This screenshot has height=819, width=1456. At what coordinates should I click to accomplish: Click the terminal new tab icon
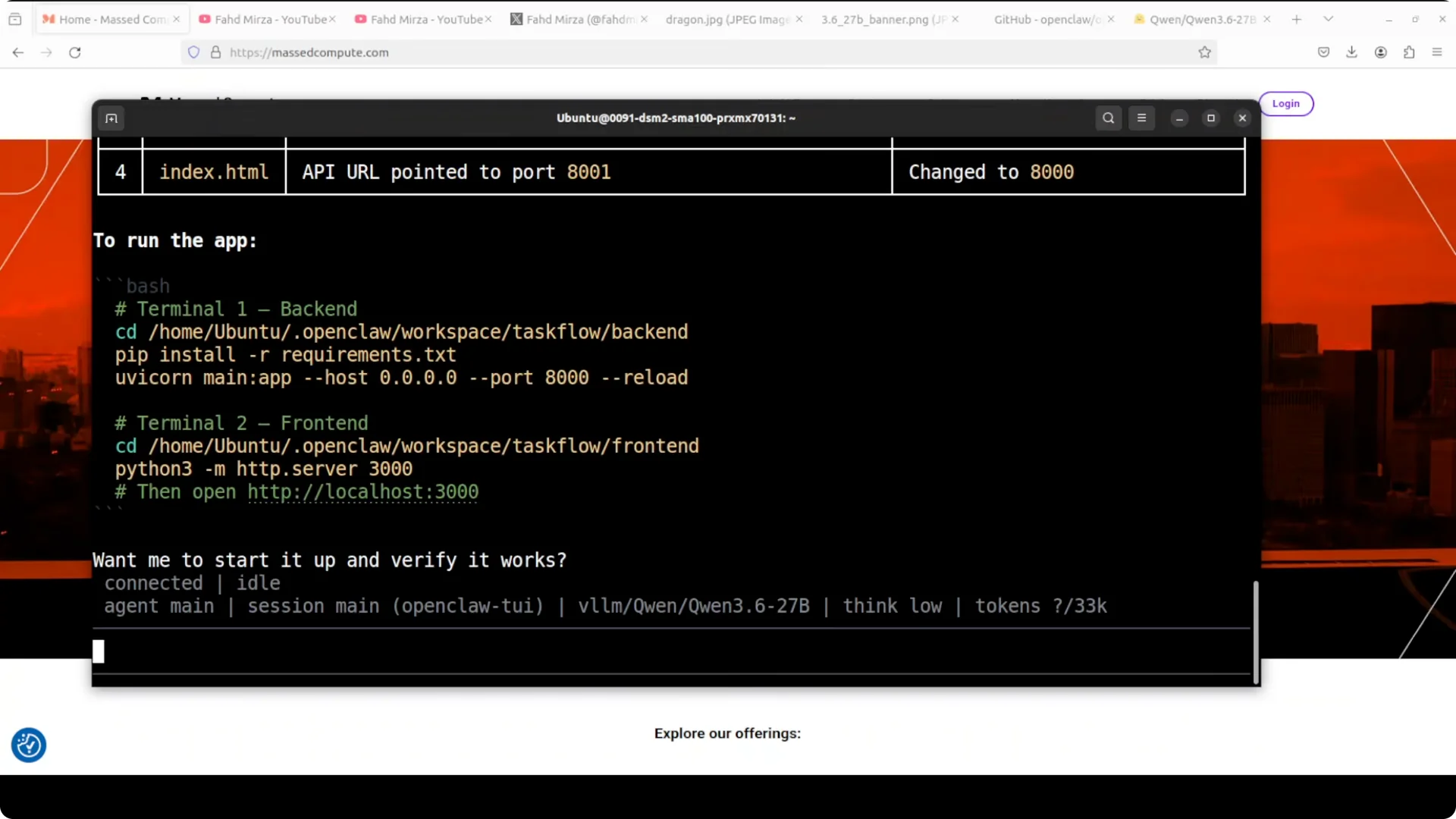tap(111, 118)
